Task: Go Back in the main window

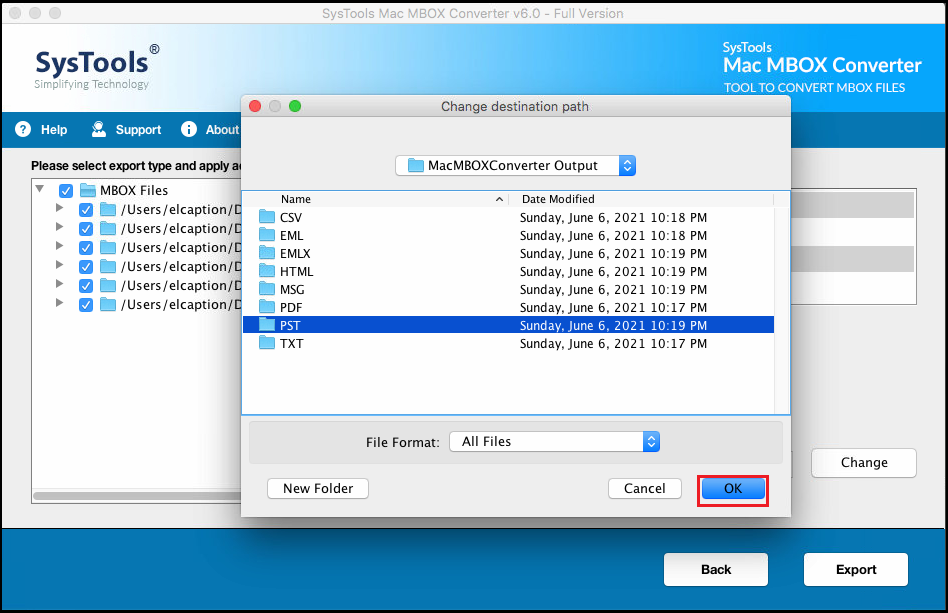Action: (716, 569)
